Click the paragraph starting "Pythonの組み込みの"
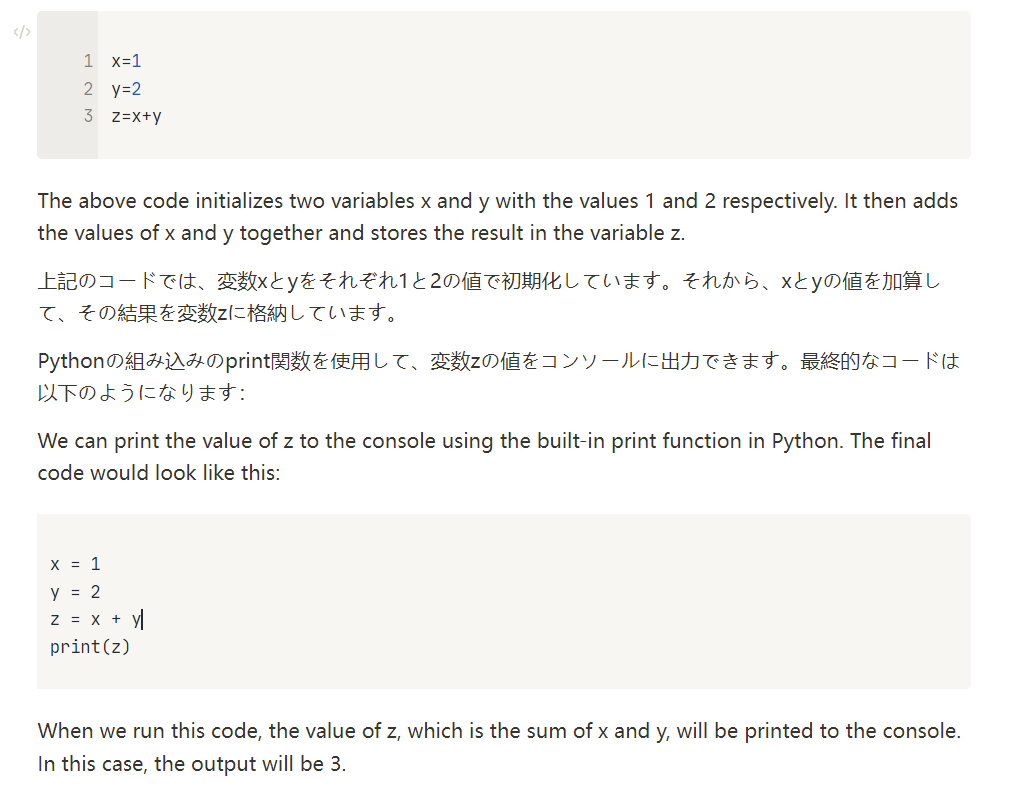This screenshot has height=804, width=1014. tap(497, 376)
